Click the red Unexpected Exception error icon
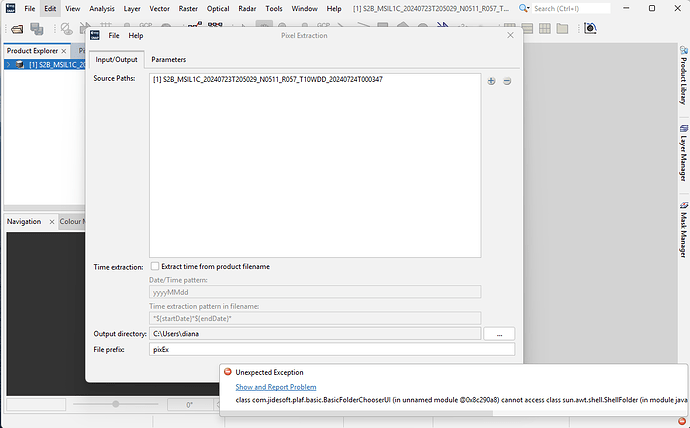 coord(228,372)
